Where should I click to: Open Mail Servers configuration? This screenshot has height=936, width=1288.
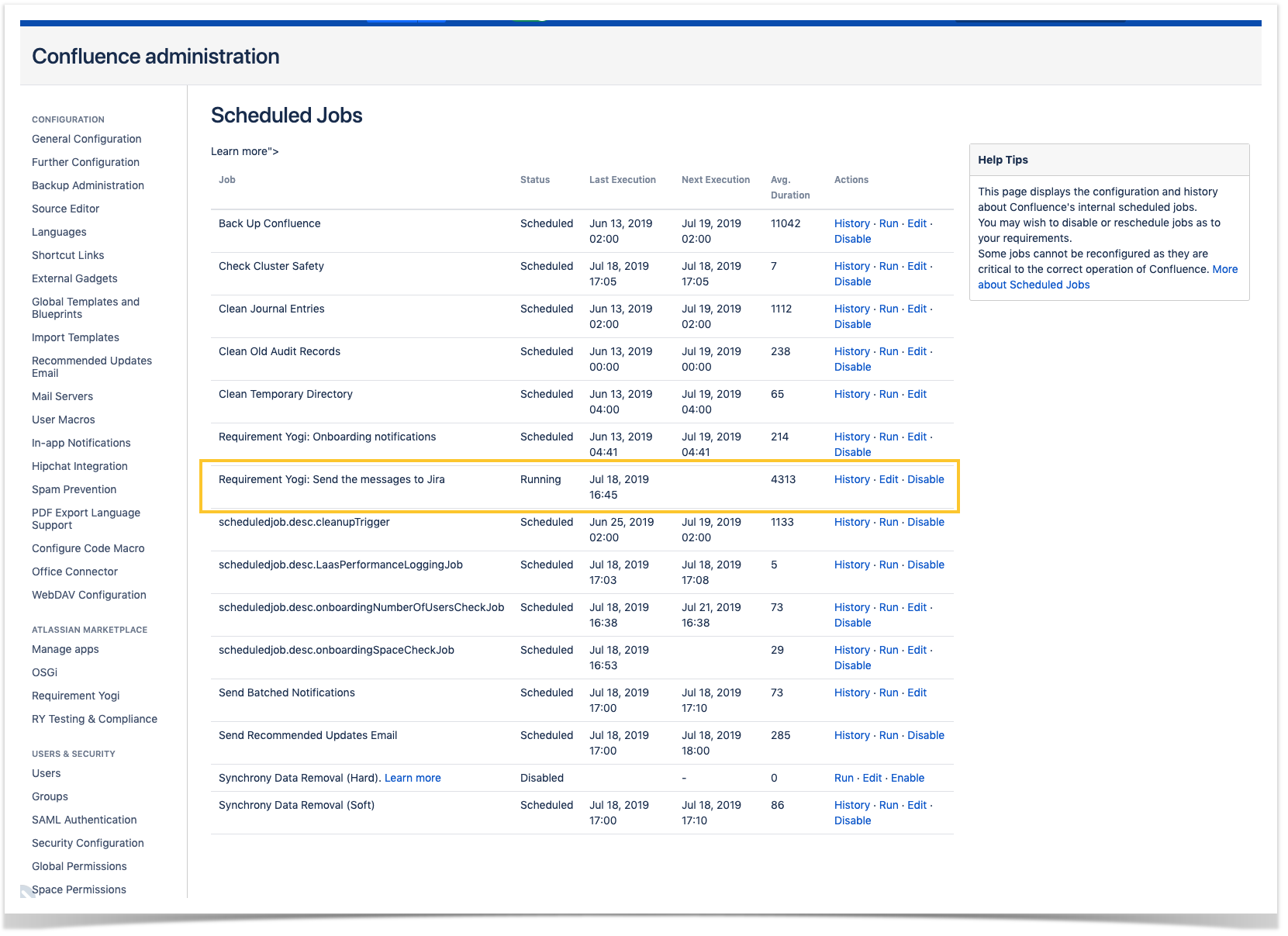tap(62, 396)
